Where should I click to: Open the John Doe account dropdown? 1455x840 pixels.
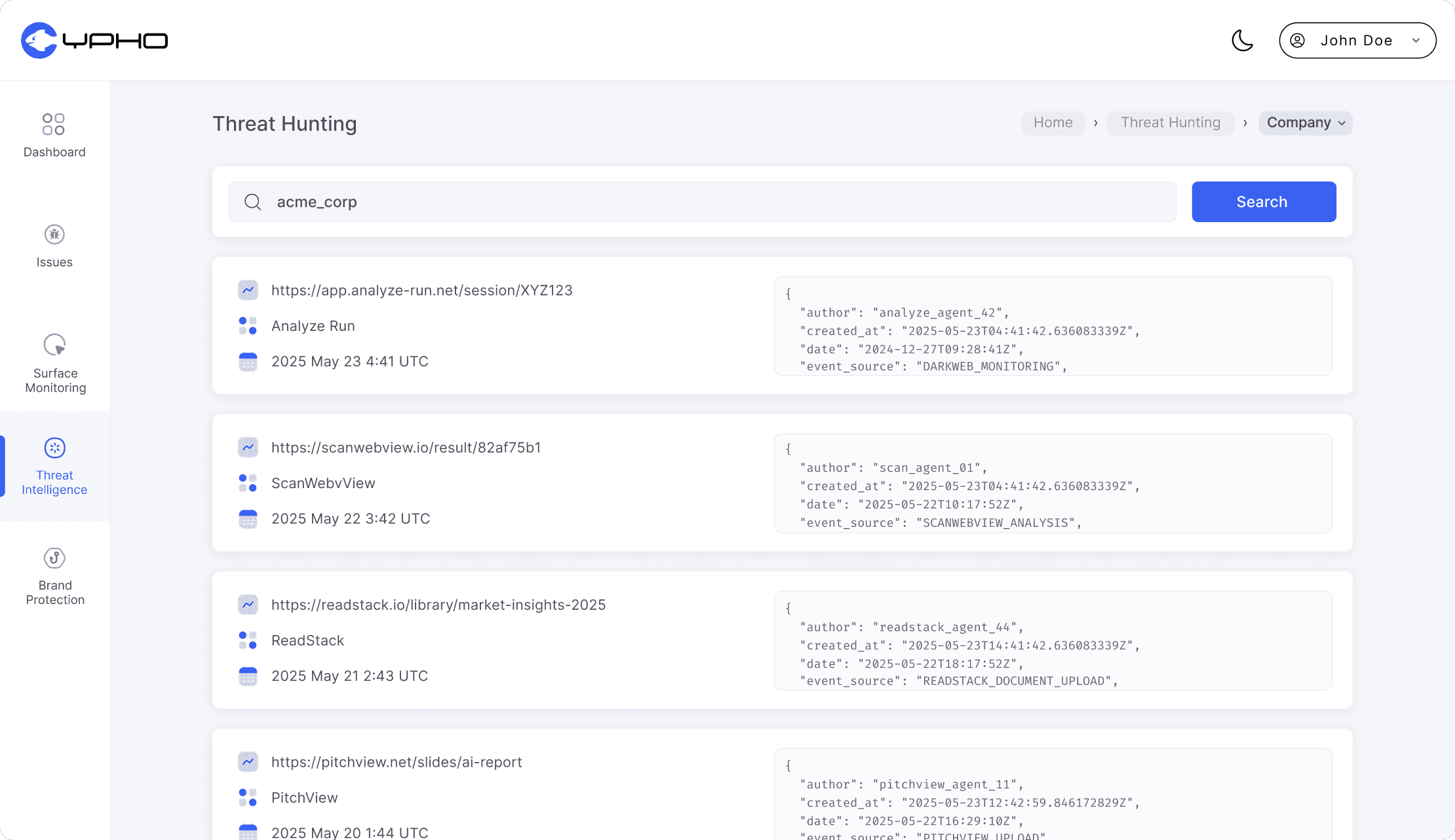tap(1357, 41)
